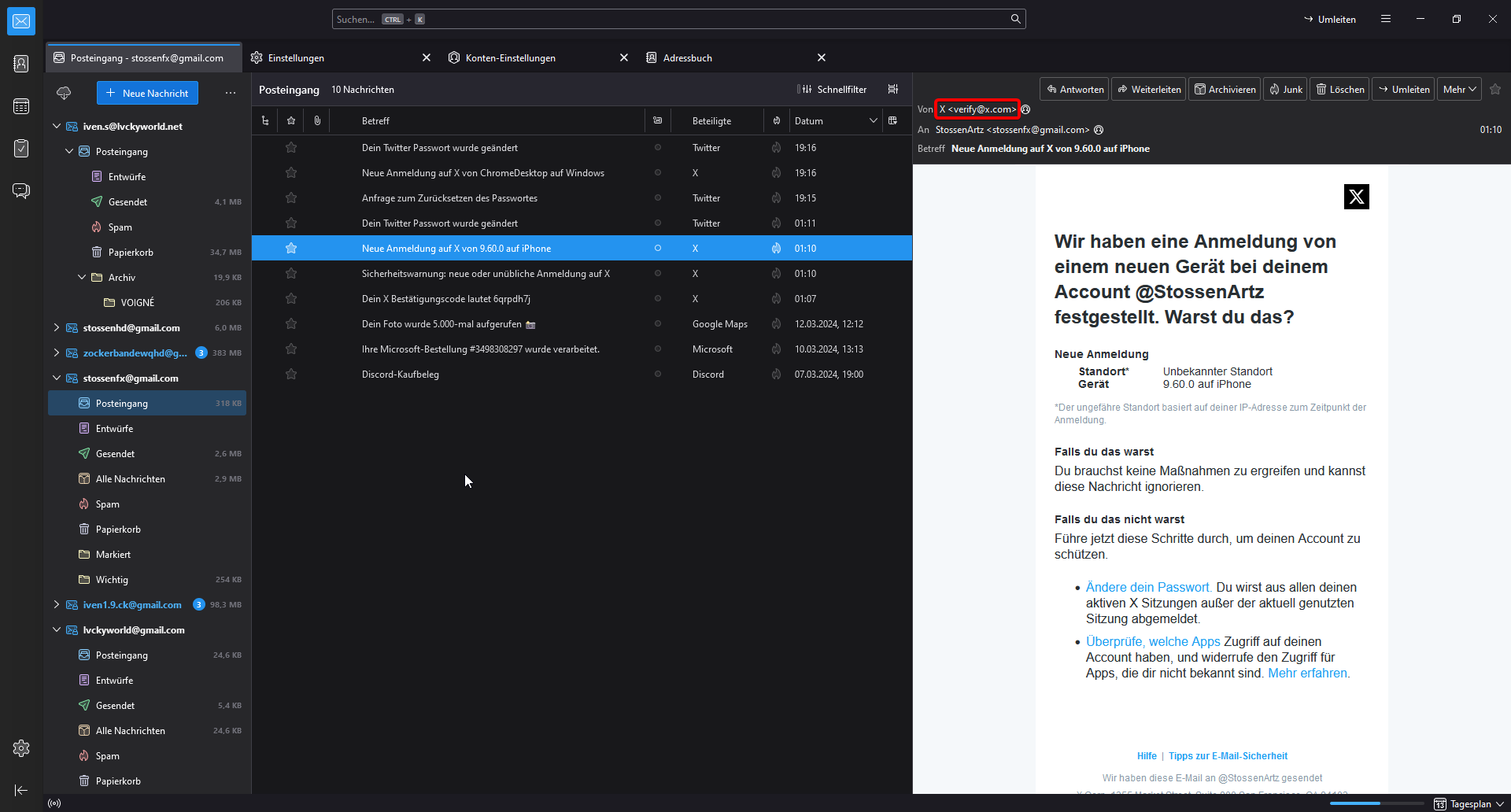The height and width of the screenshot is (812, 1511).
Task: Click the zoom slider in status bar
Action: tap(1376, 803)
